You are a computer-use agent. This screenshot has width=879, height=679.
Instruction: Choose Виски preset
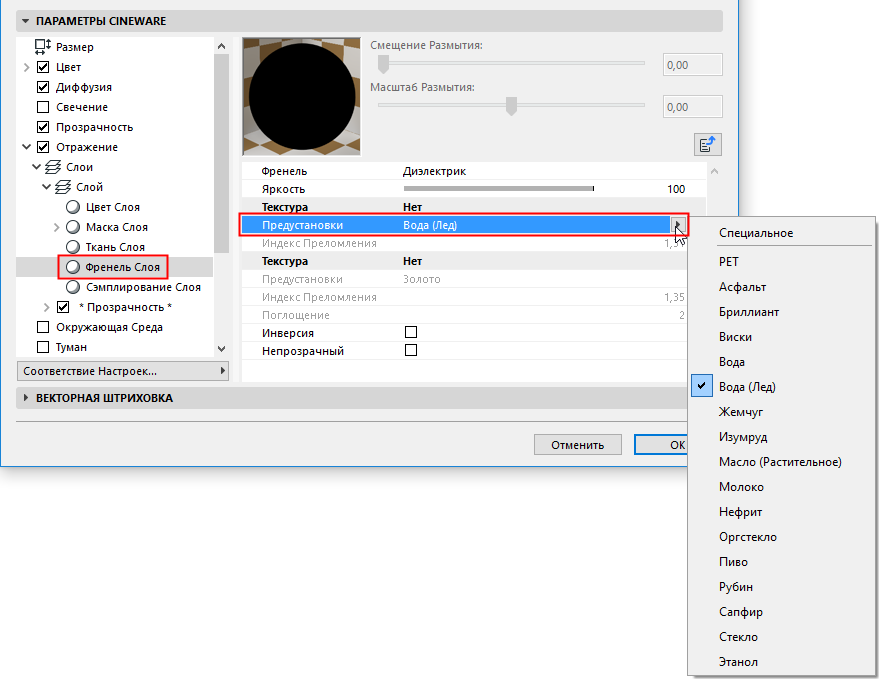pos(735,337)
